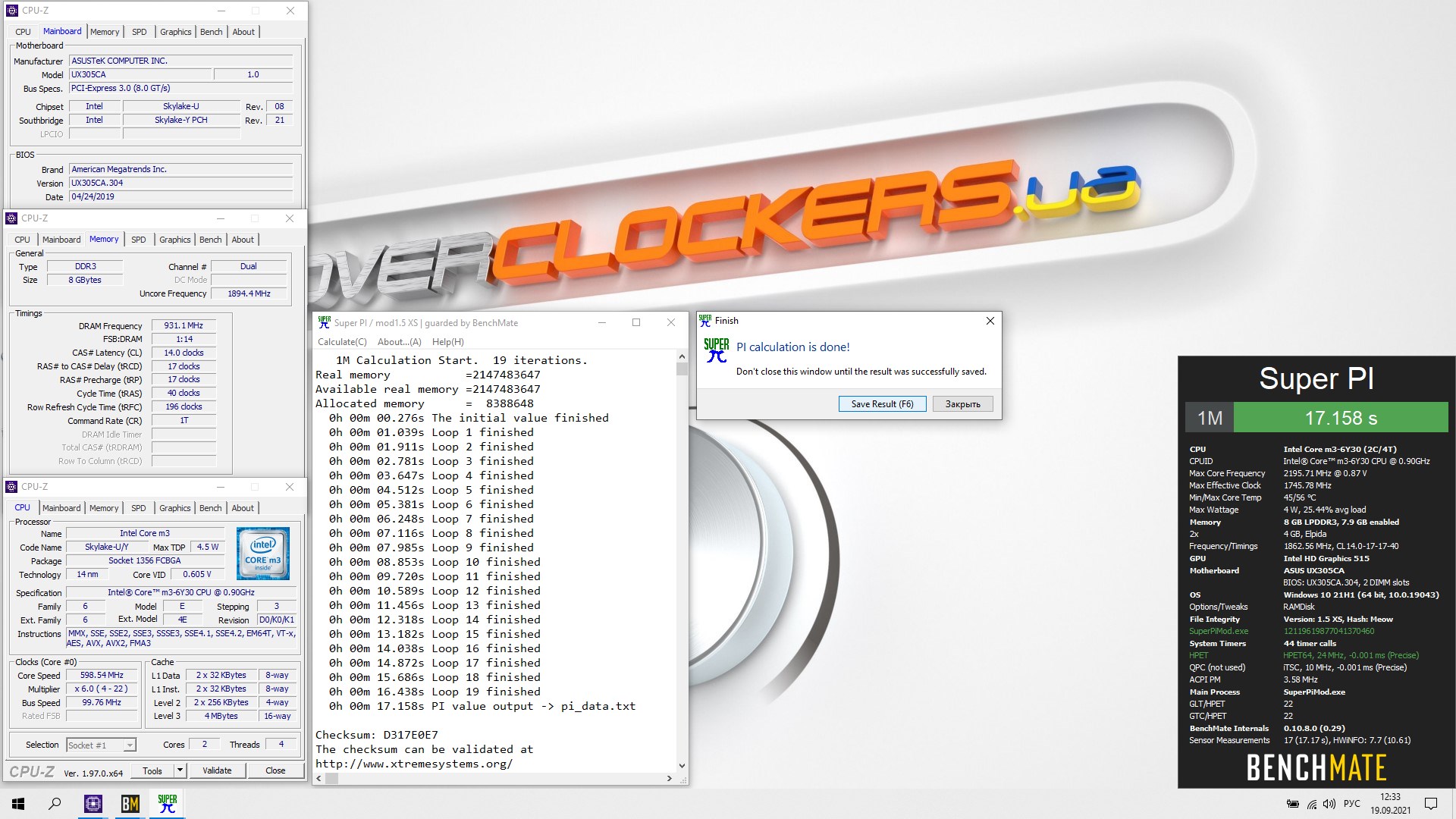Open Calculate(C) menu in Super PI
The height and width of the screenshot is (819, 1456).
tap(342, 342)
